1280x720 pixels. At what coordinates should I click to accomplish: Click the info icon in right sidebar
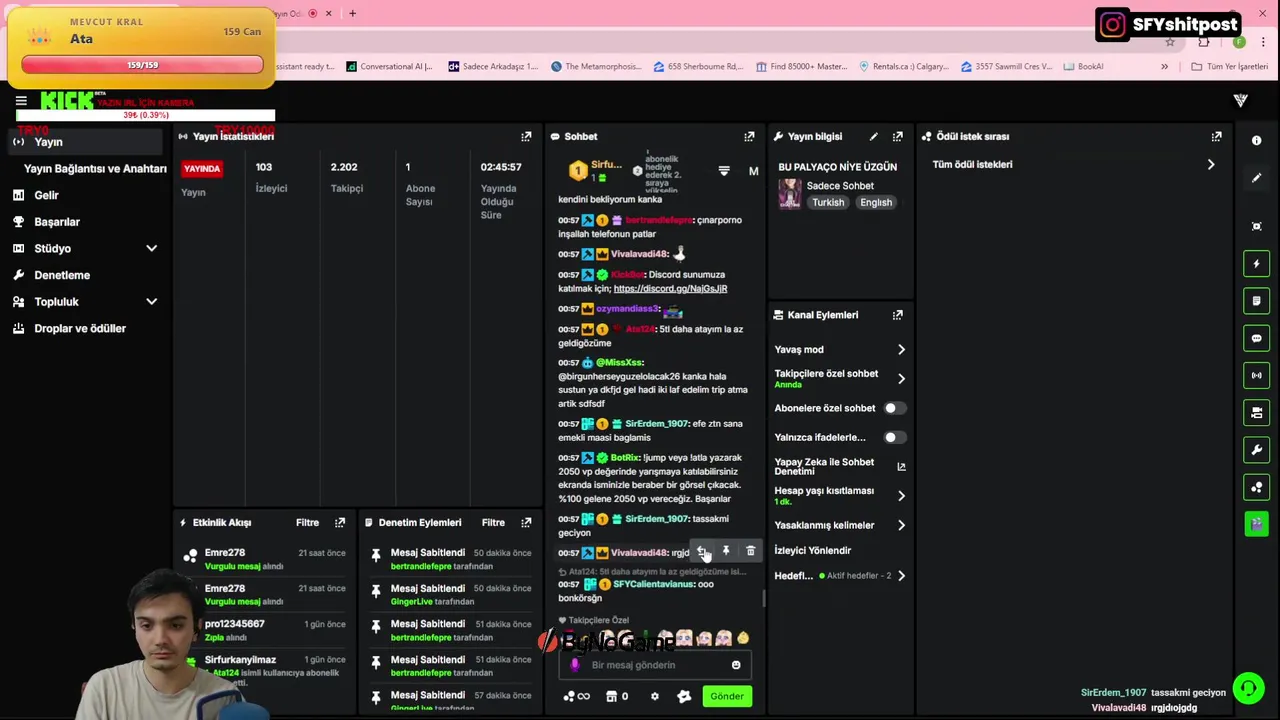click(1257, 141)
